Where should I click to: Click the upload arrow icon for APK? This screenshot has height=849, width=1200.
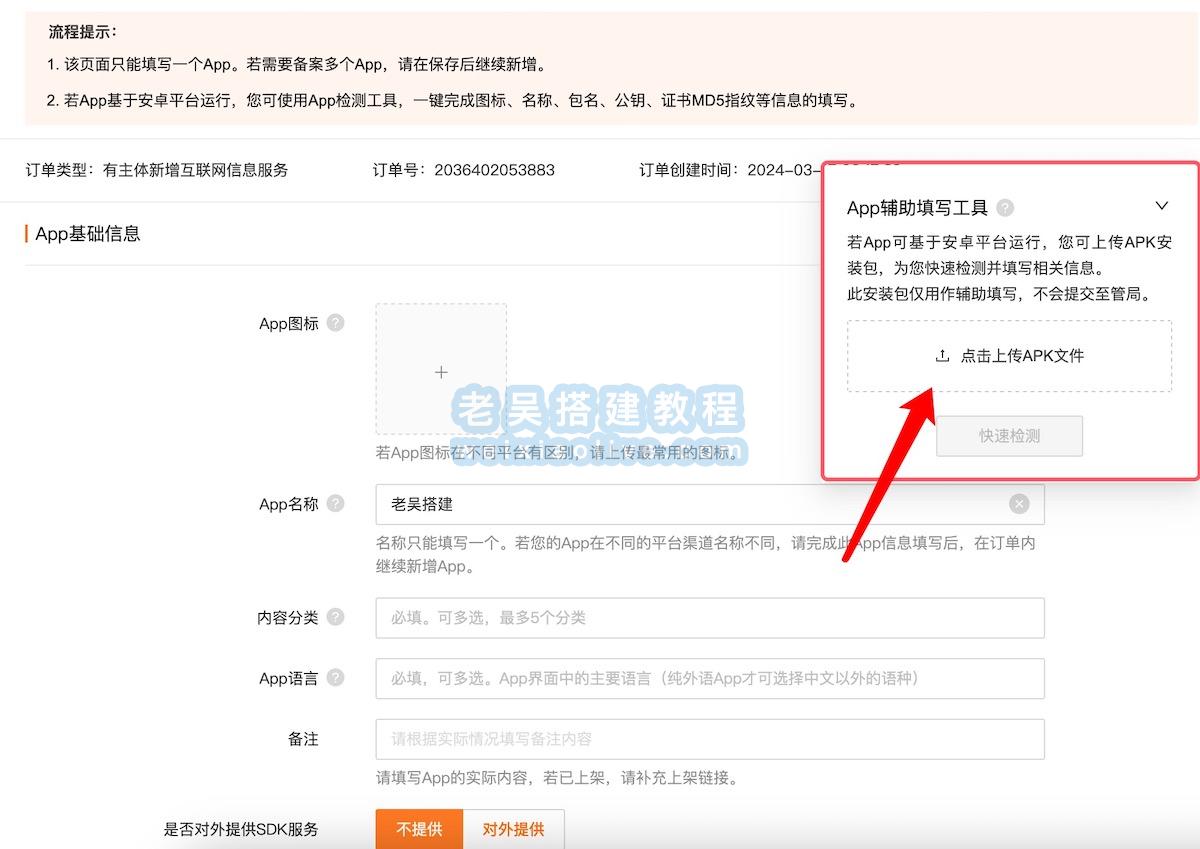pyautogui.click(x=941, y=355)
